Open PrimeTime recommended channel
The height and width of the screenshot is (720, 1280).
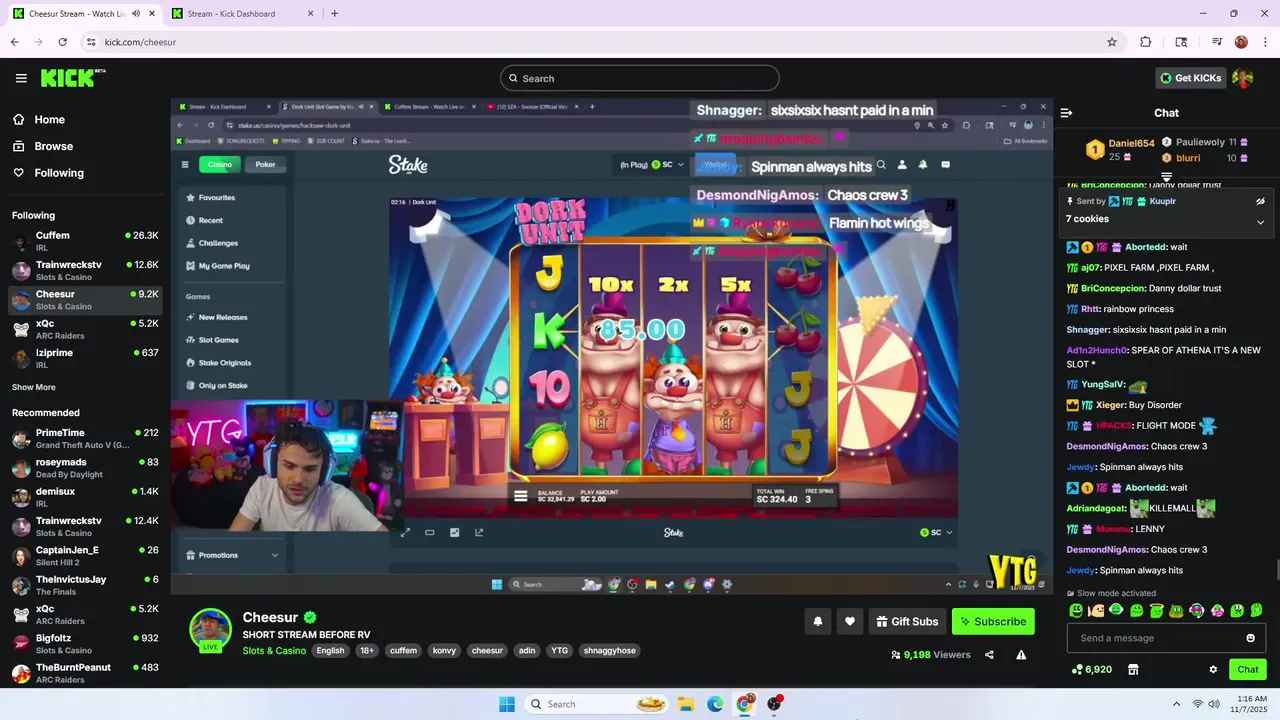[85, 438]
